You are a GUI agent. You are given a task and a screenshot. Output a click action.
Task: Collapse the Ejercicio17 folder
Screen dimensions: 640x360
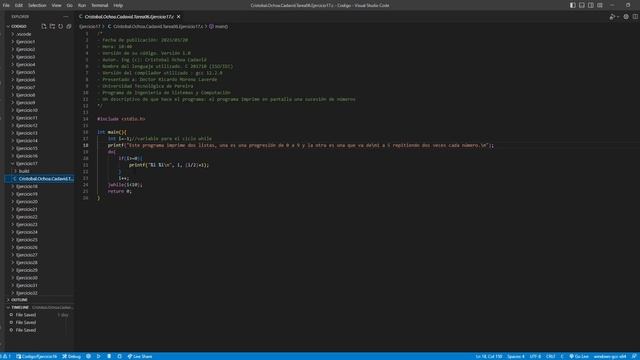[27, 164]
